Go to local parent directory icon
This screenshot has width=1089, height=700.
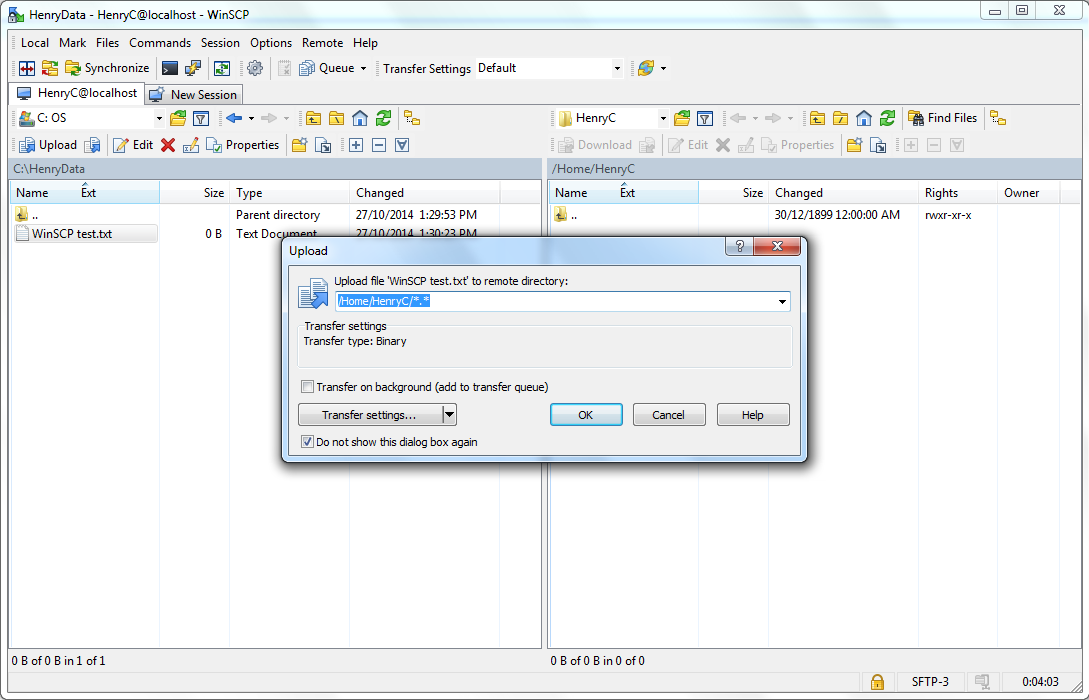click(x=313, y=119)
